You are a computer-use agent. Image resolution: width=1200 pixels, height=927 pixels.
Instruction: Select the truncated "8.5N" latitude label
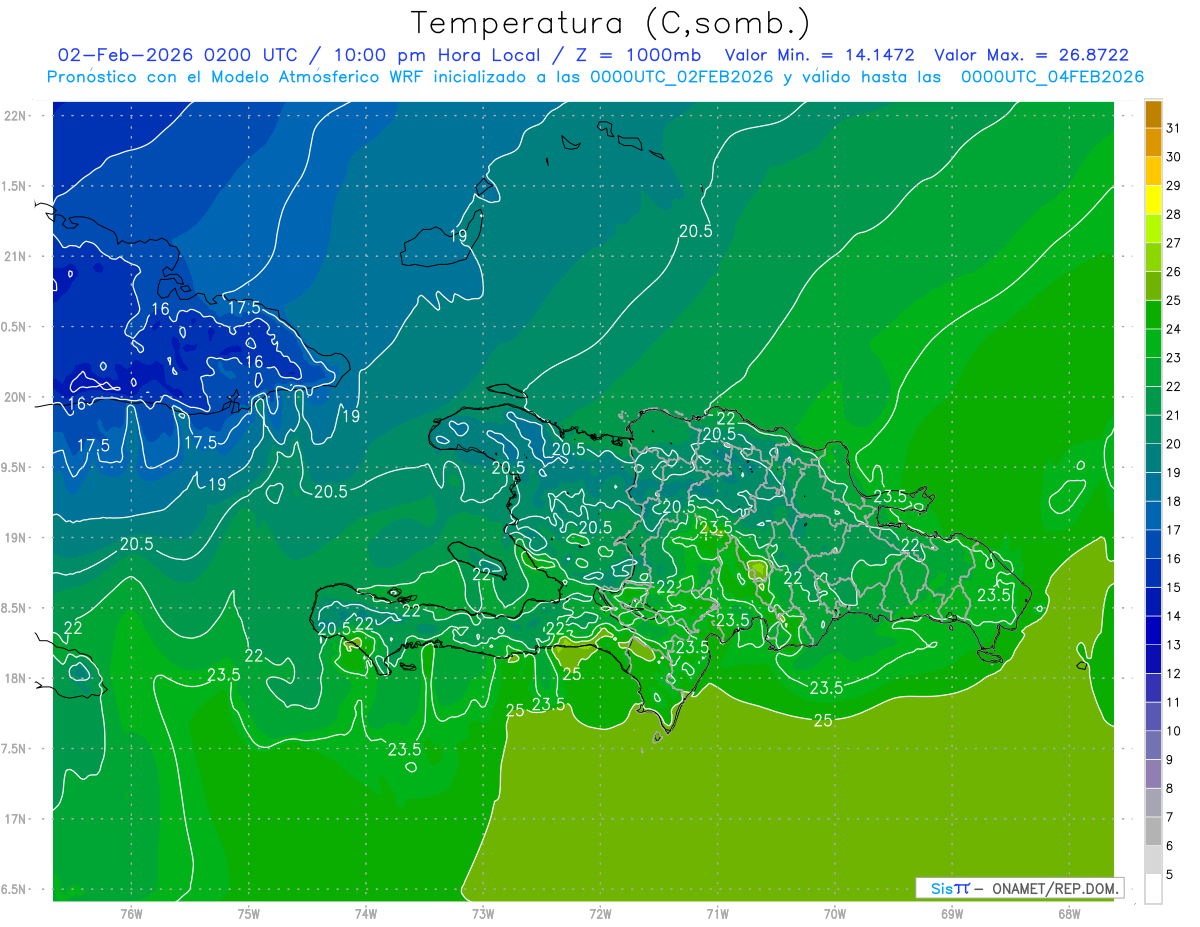pyautogui.click(x=15, y=608)
